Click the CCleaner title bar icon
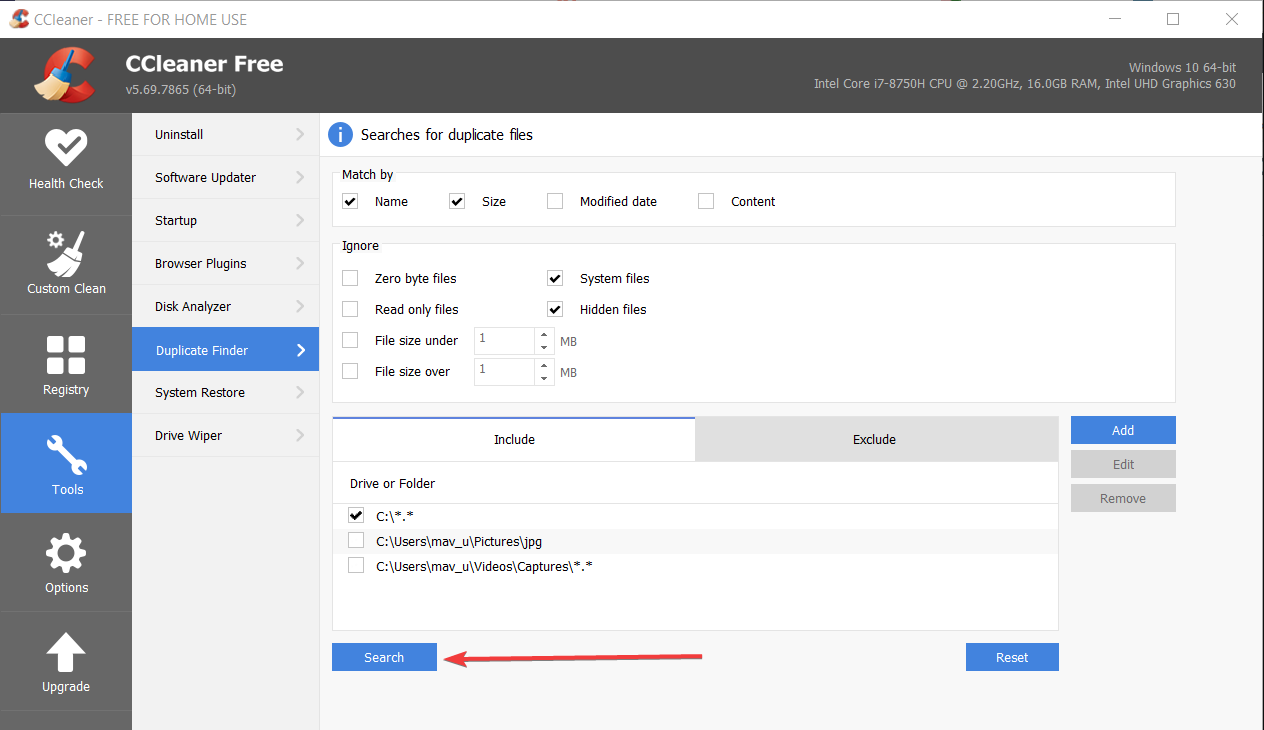The width and height of the screenshot is (1264, 730). coord(19,19)
